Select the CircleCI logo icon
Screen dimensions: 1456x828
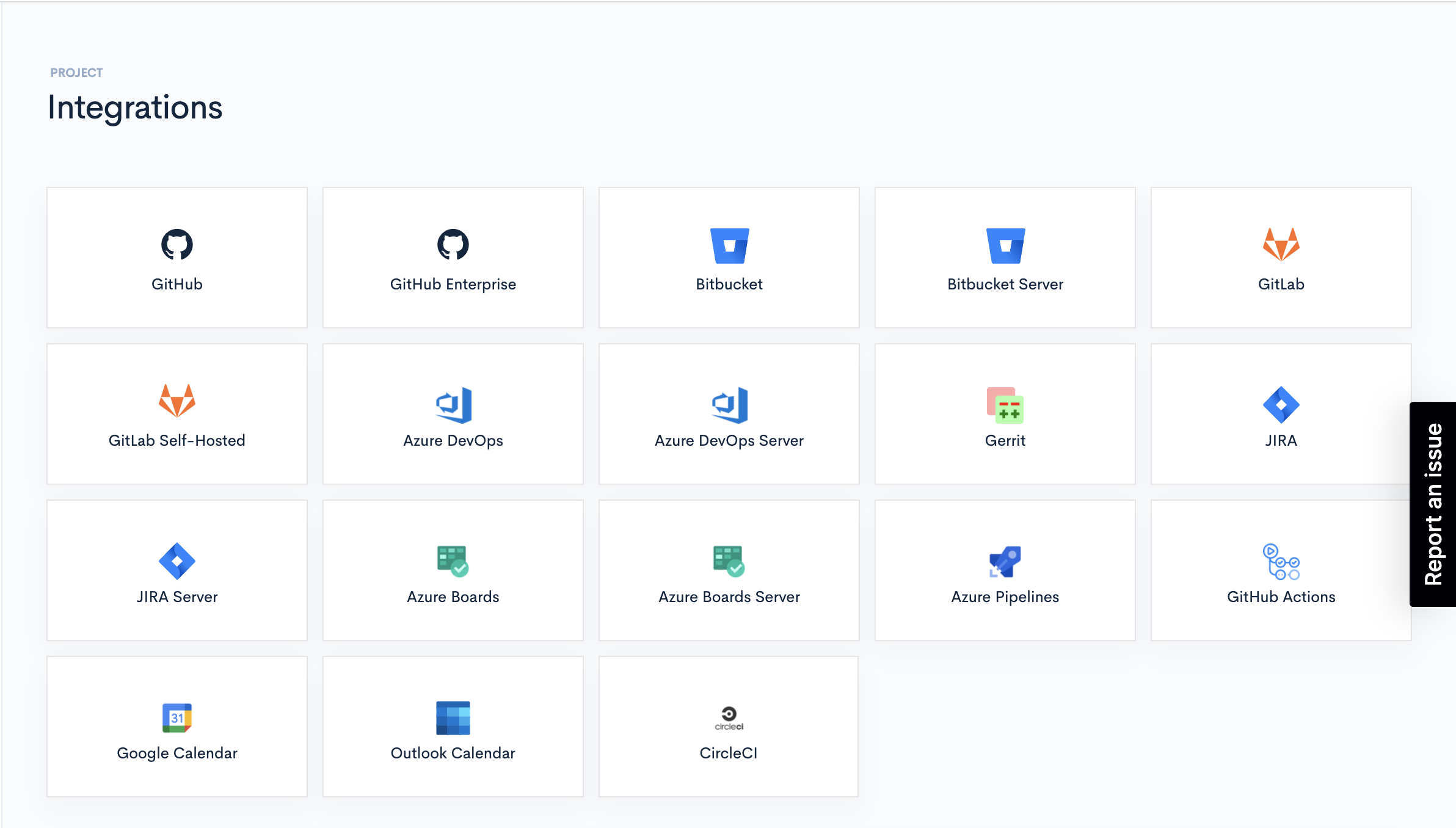point(729,717)
